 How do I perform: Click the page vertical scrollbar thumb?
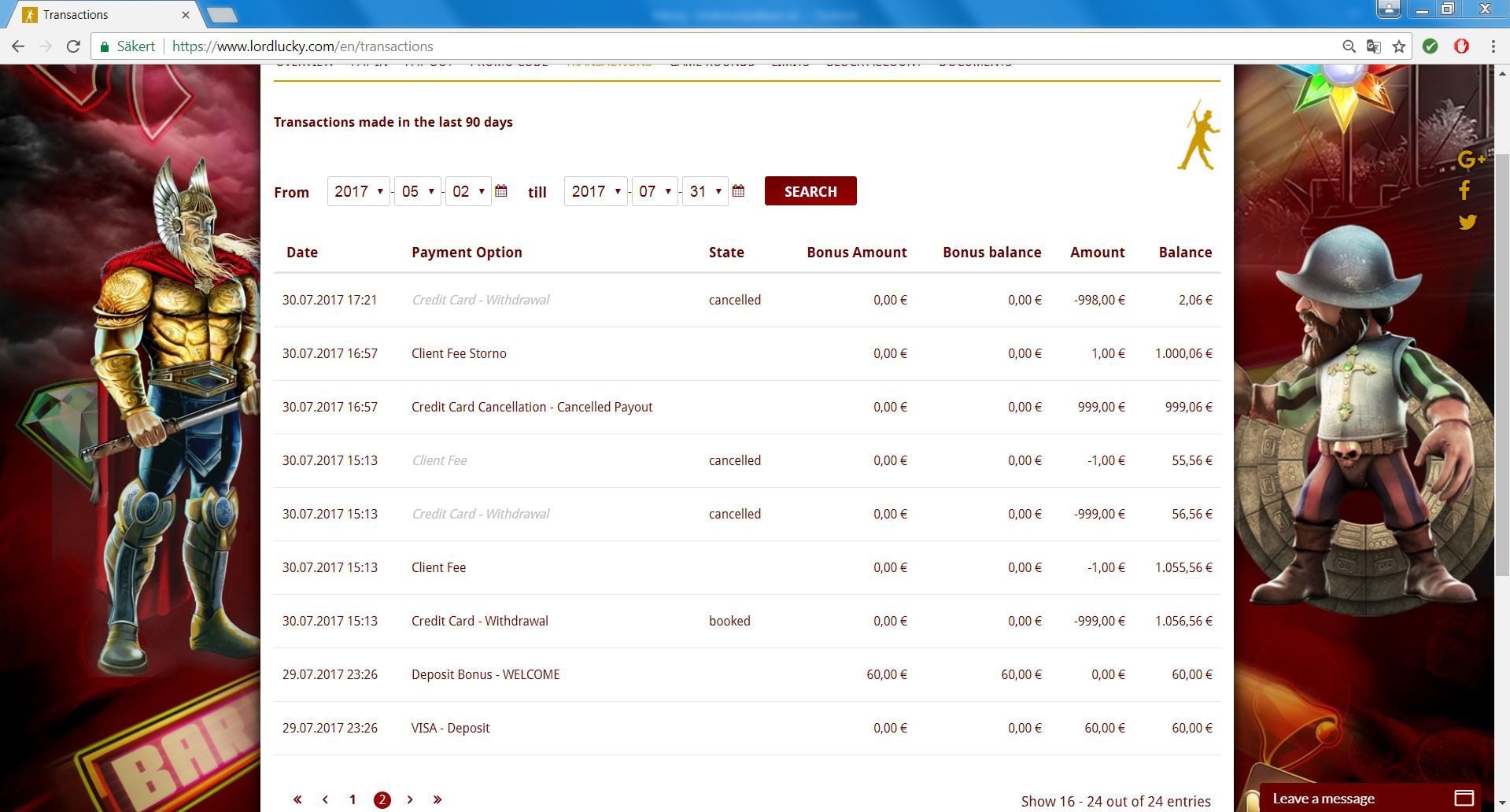pos(1501,364)
